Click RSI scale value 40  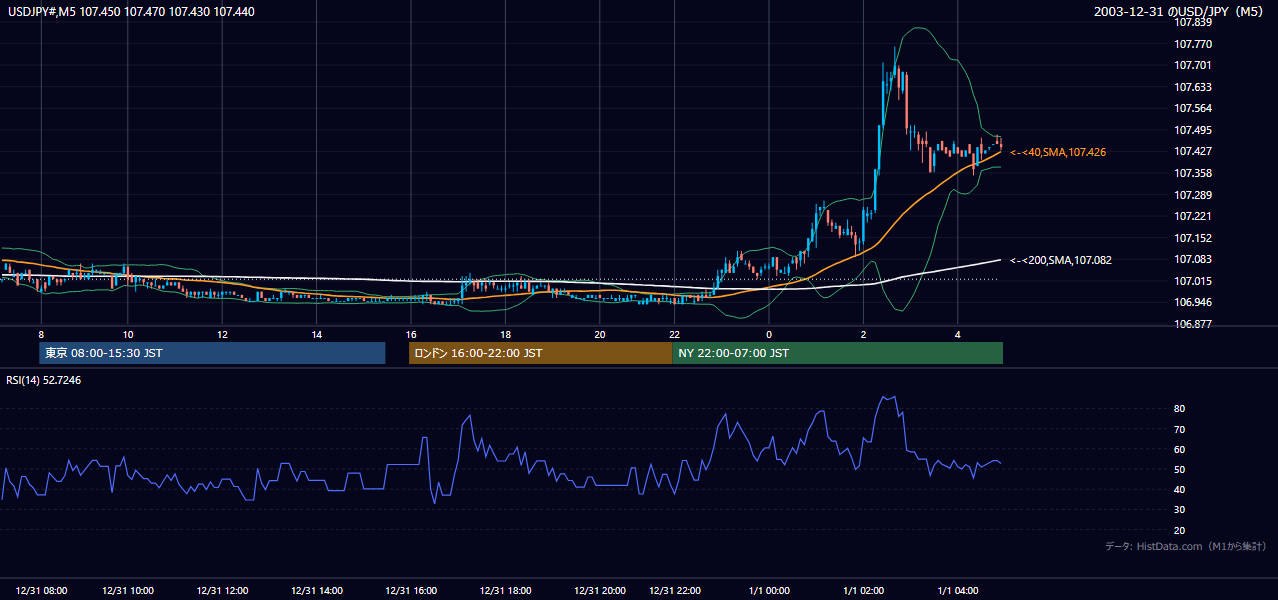click(x=1179, y=489)
